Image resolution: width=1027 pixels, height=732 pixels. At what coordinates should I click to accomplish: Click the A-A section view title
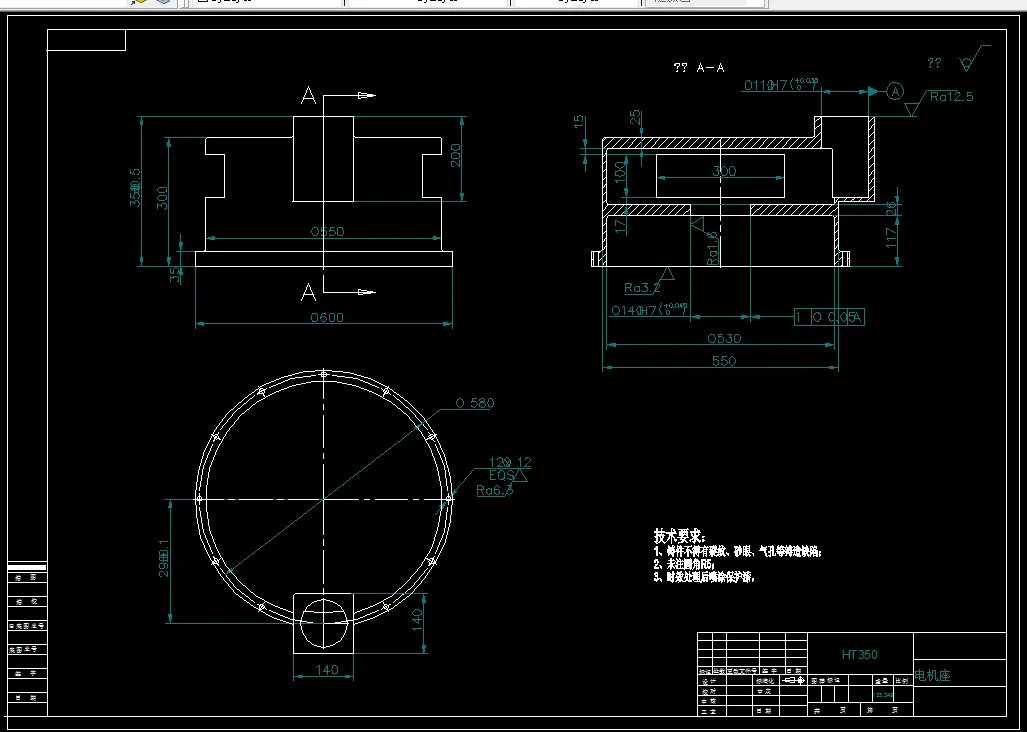click(x=699, y=67)
